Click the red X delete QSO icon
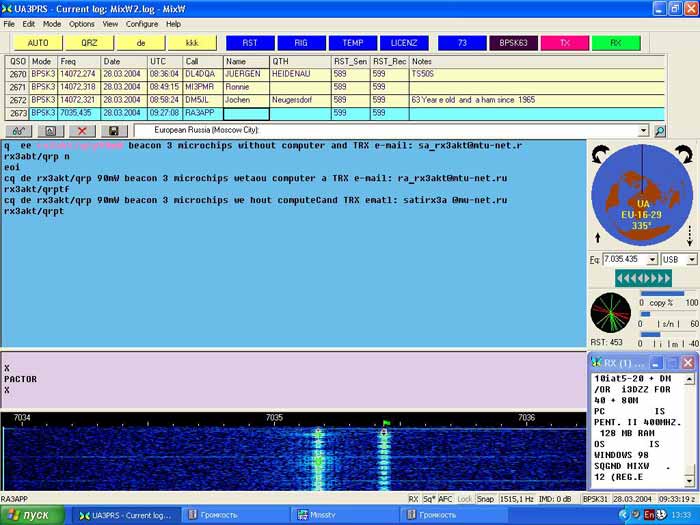 click(x=83, y=131)
